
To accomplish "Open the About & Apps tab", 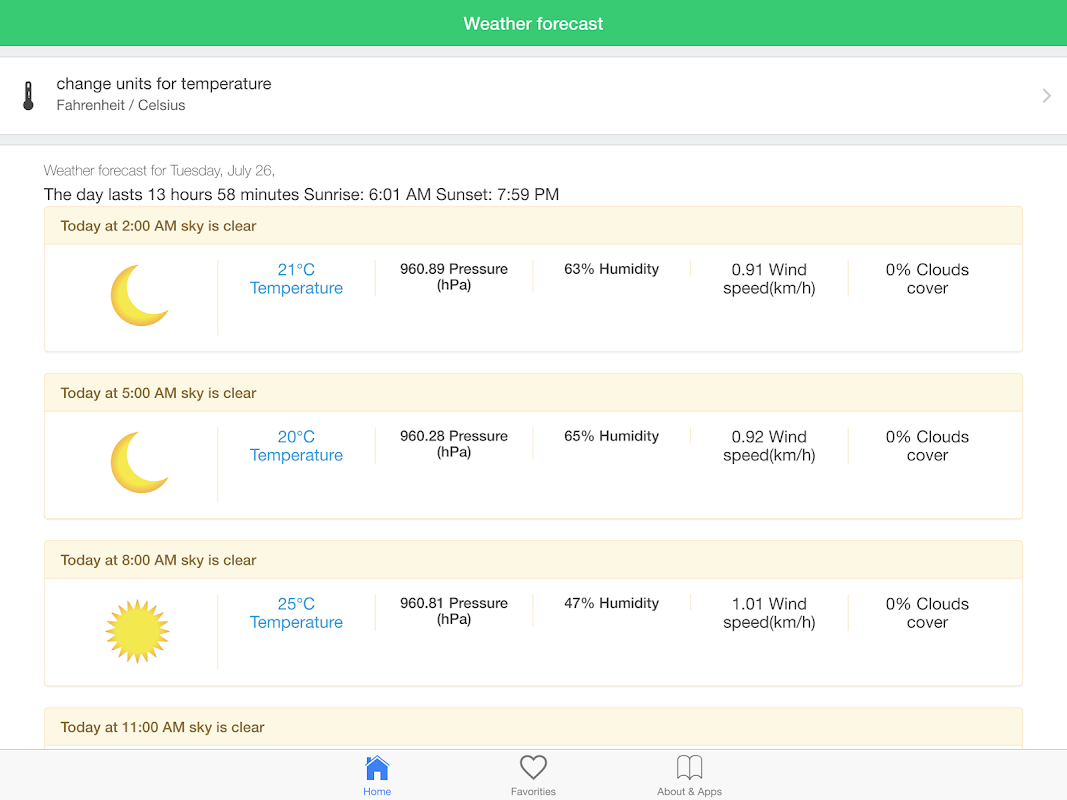I will pyautogui.click(x=689, y=776).
